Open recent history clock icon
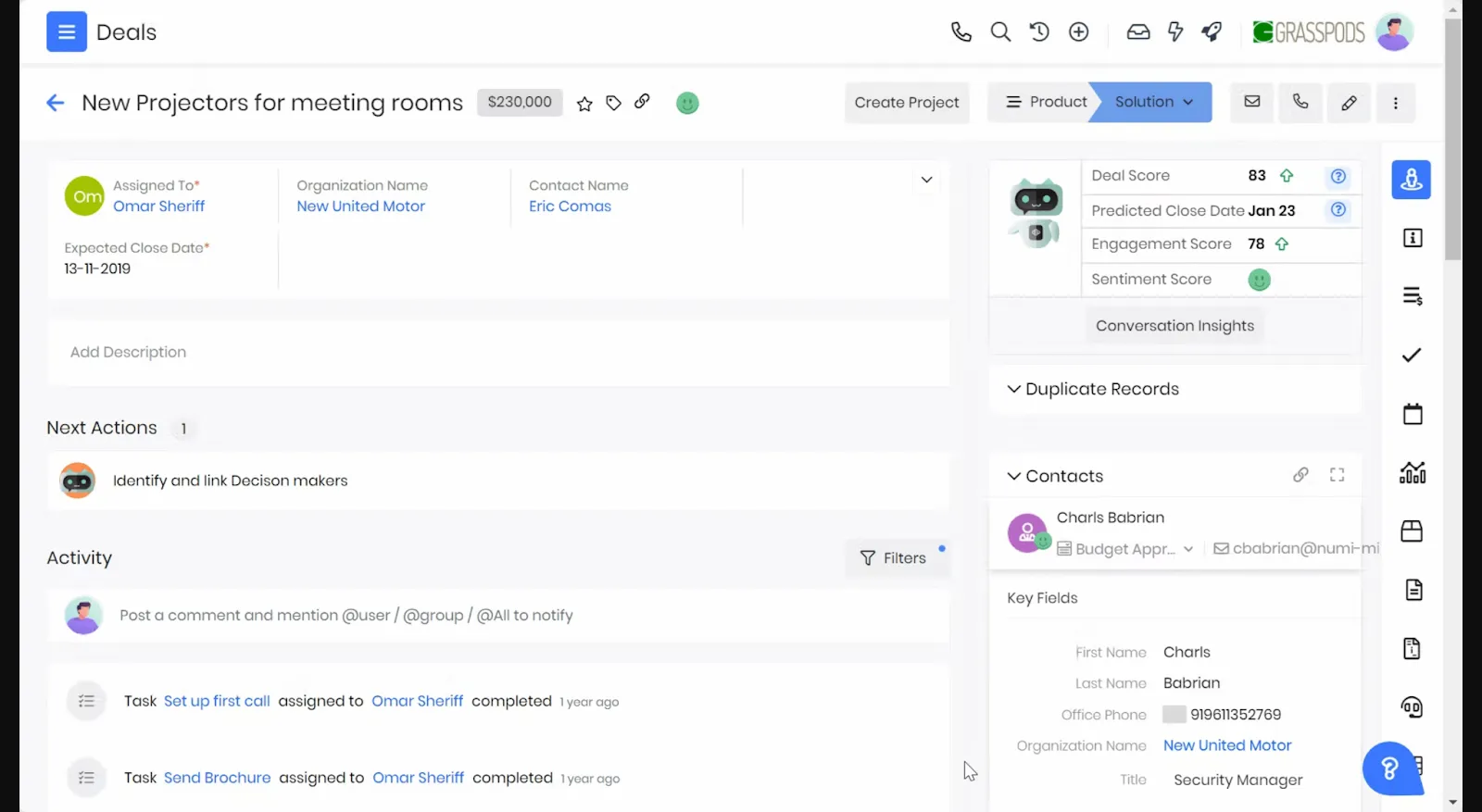Image resolution: width=1482 pixels, height=812 pixels. pyautogui.click(x=1039, y=32)
